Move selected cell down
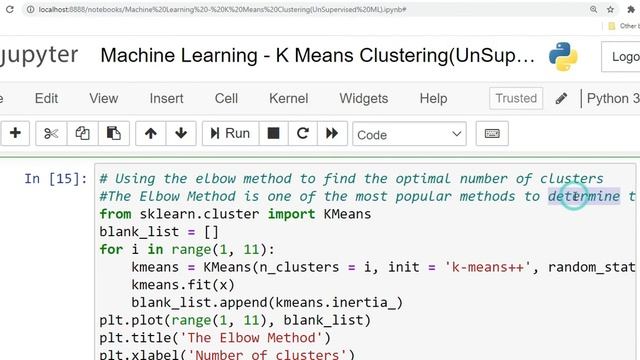Screen dimensions: 640x360 (x=181, y=133)
